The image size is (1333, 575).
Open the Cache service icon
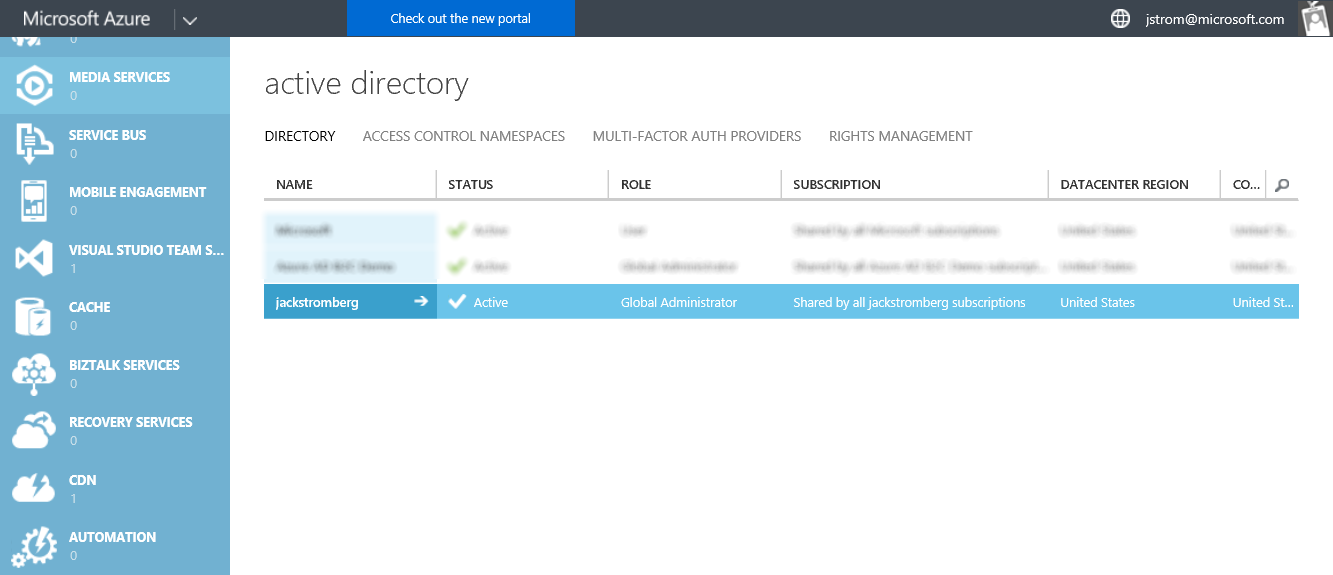click(33, 316)
